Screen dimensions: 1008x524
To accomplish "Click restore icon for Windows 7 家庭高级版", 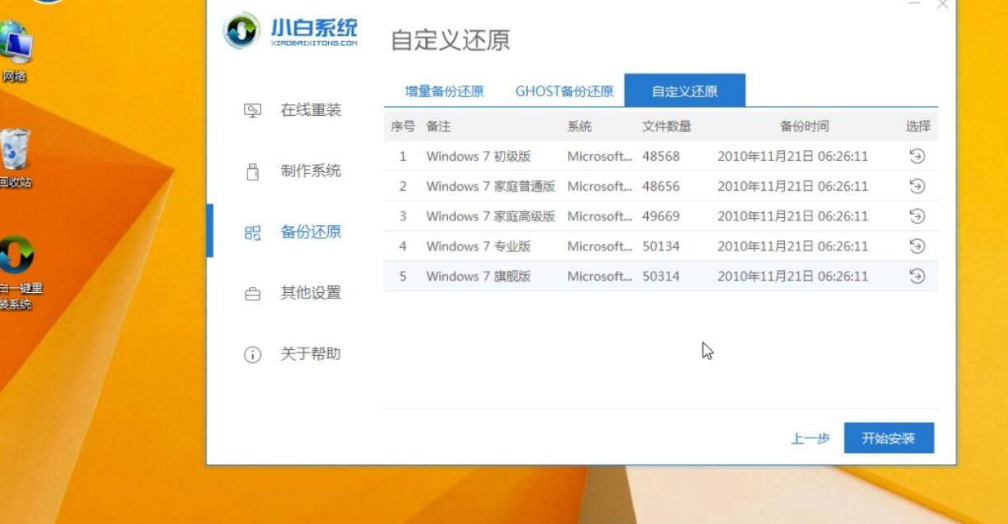I will [x=917, y=216].
